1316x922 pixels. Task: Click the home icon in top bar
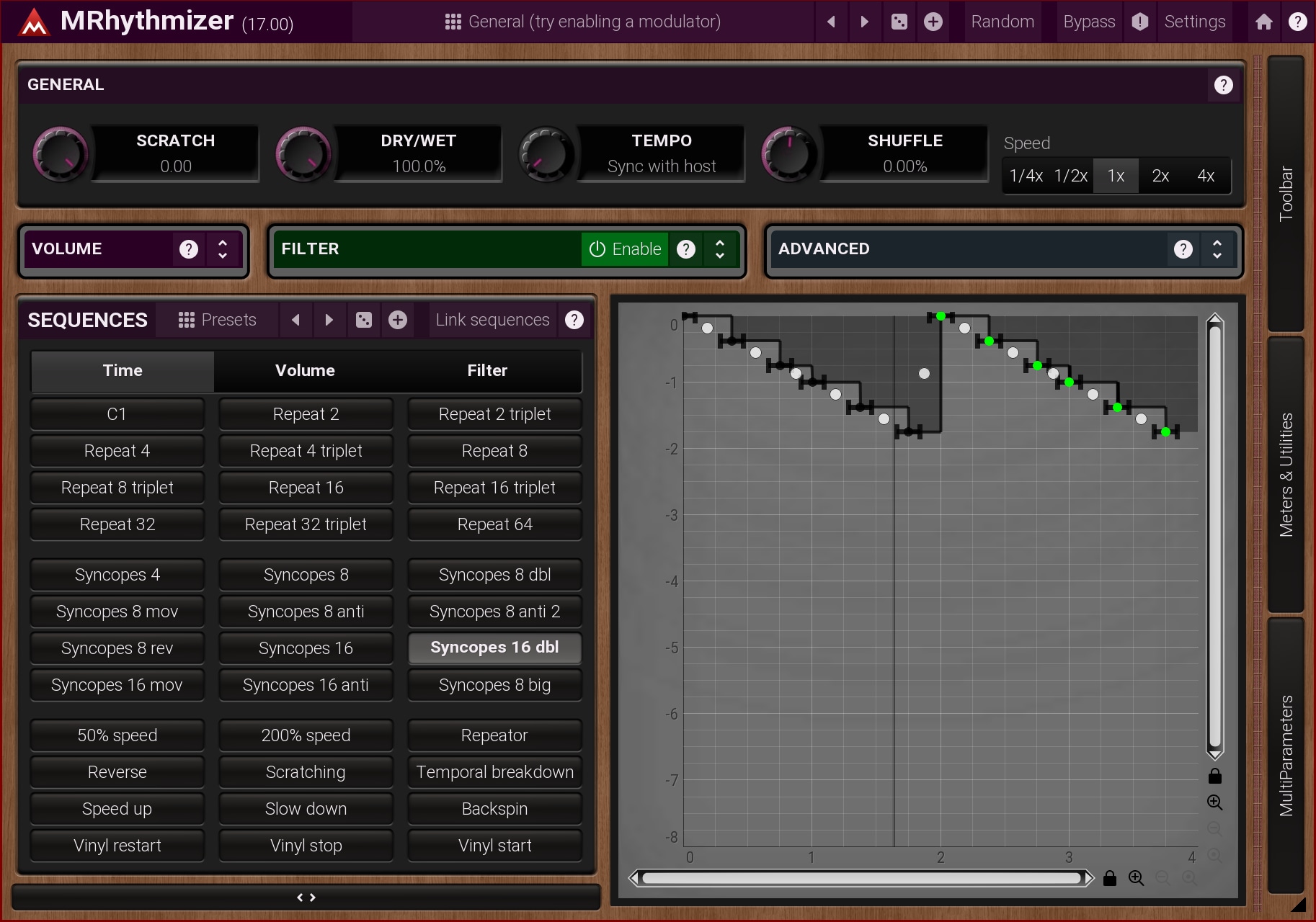tap(1263, 22)
